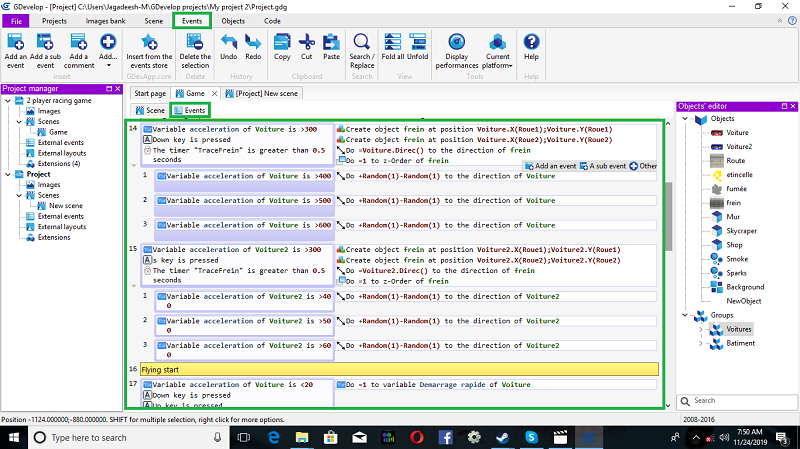Click the Windows Start button in taskbar
800x449 pixels.
coord(14,438)
